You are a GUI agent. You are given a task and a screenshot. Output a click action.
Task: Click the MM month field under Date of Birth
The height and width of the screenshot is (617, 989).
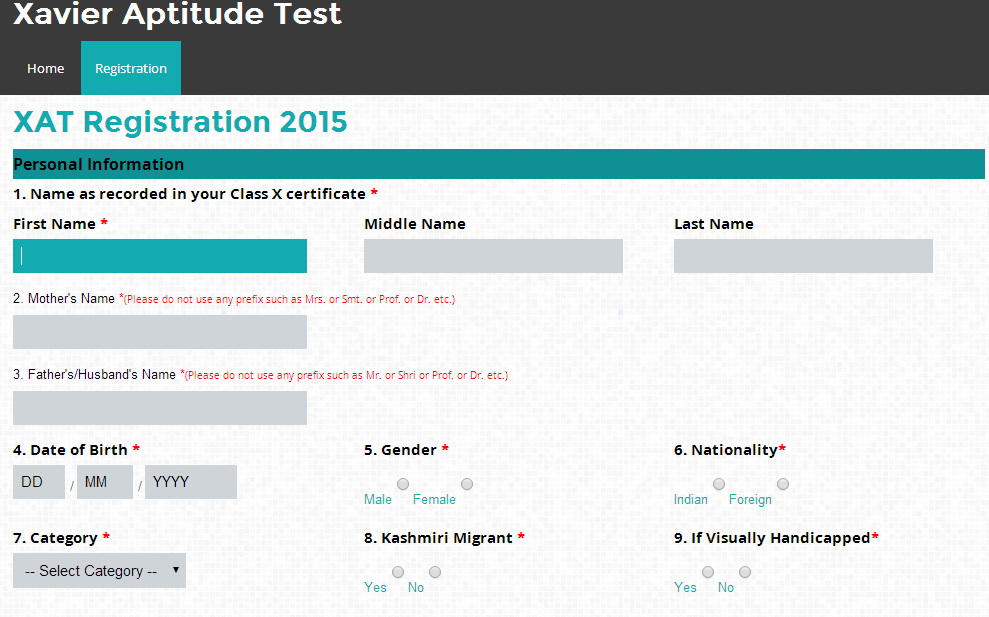(104, 481)
